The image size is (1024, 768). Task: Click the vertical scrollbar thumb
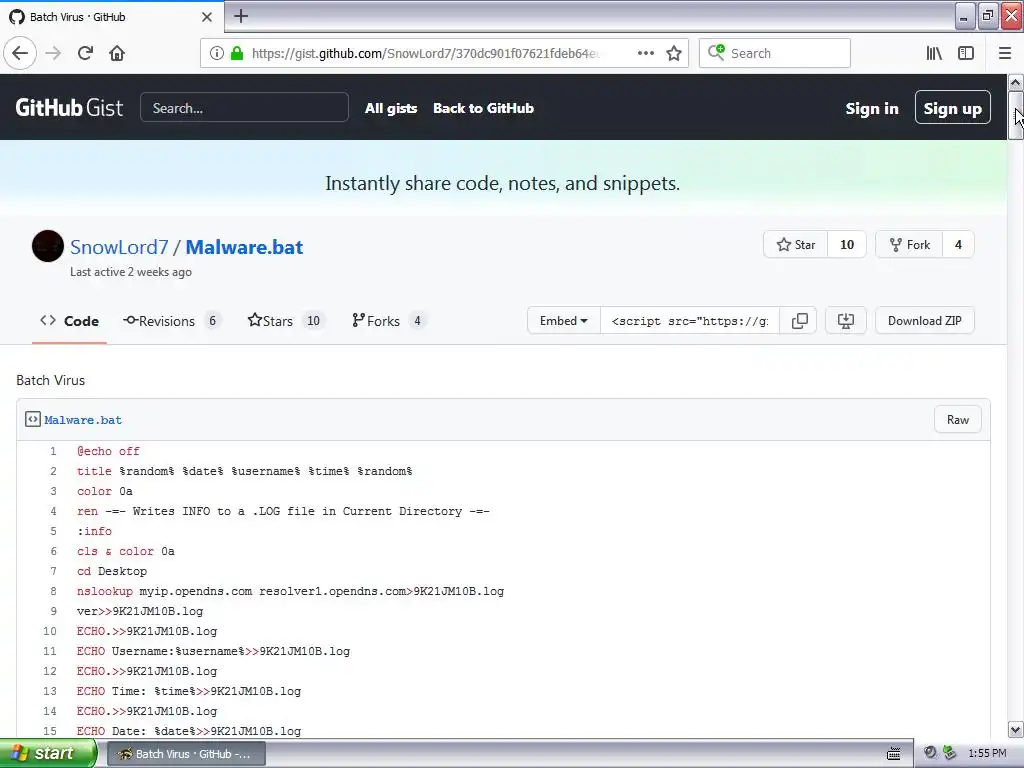pos(1016,115)
